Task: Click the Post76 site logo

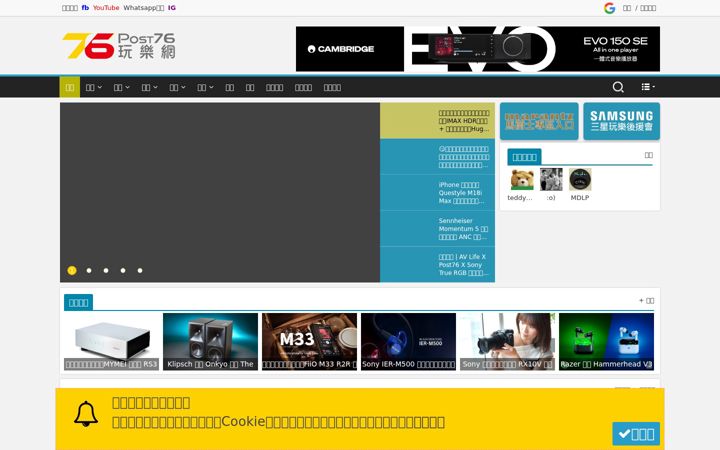Action: [x=119, y=45]
